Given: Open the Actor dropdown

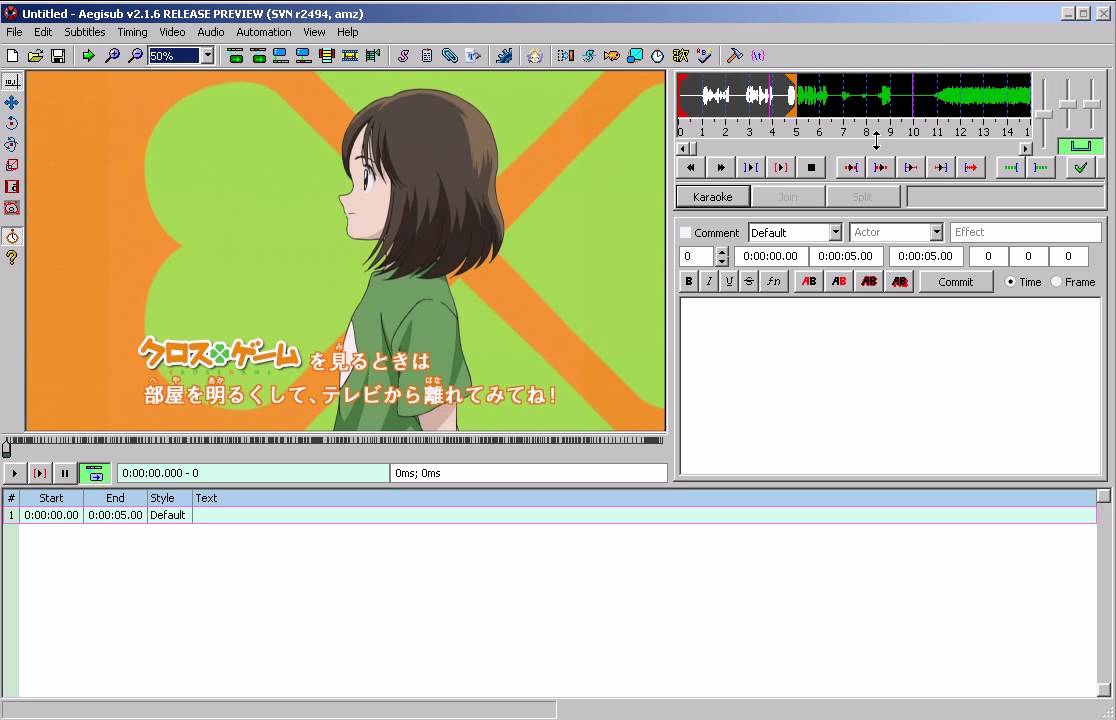Looking at the screenshot, I should click(937, 233).
